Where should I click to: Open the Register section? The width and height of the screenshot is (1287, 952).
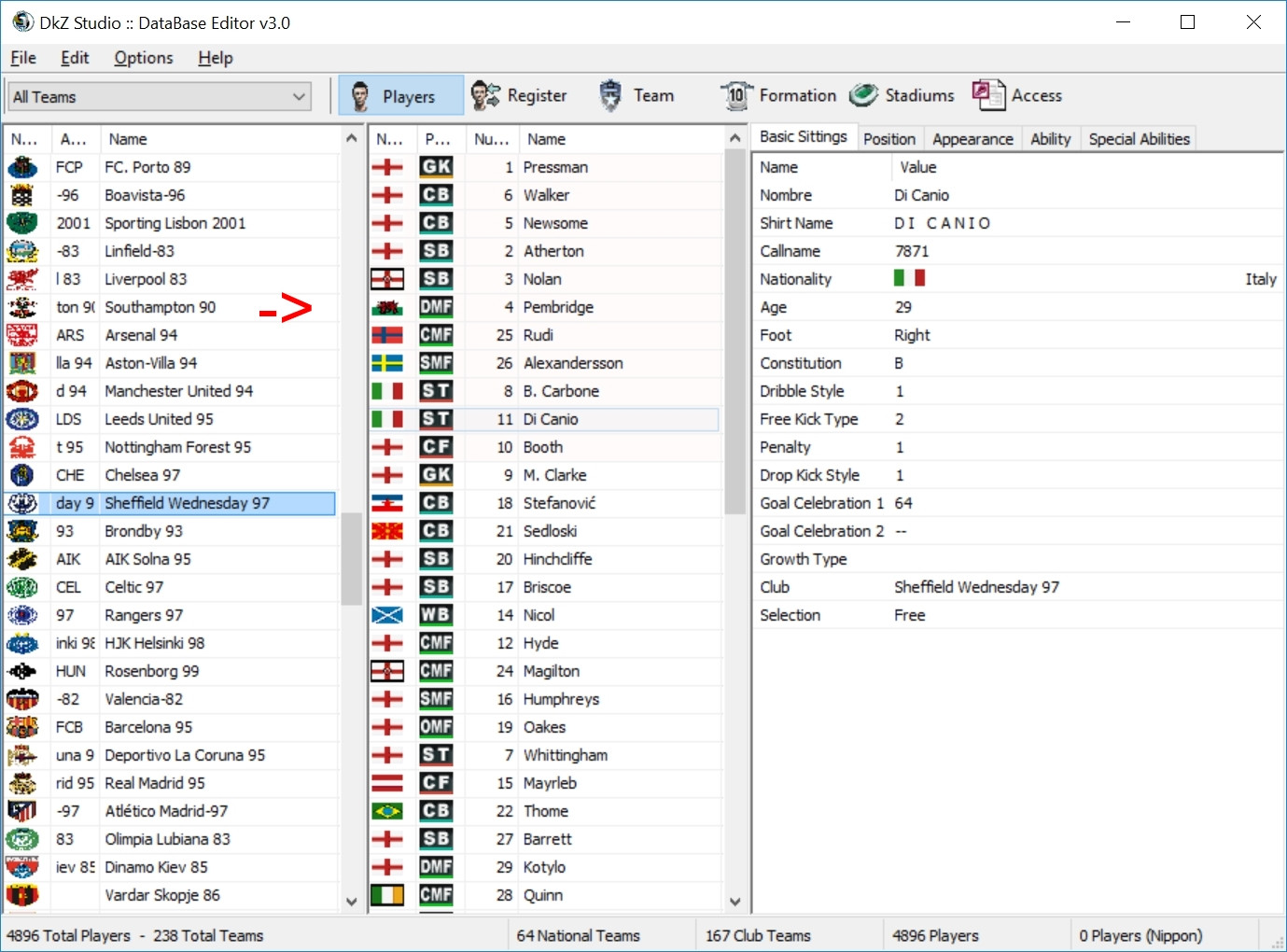(x=519, y=95)
